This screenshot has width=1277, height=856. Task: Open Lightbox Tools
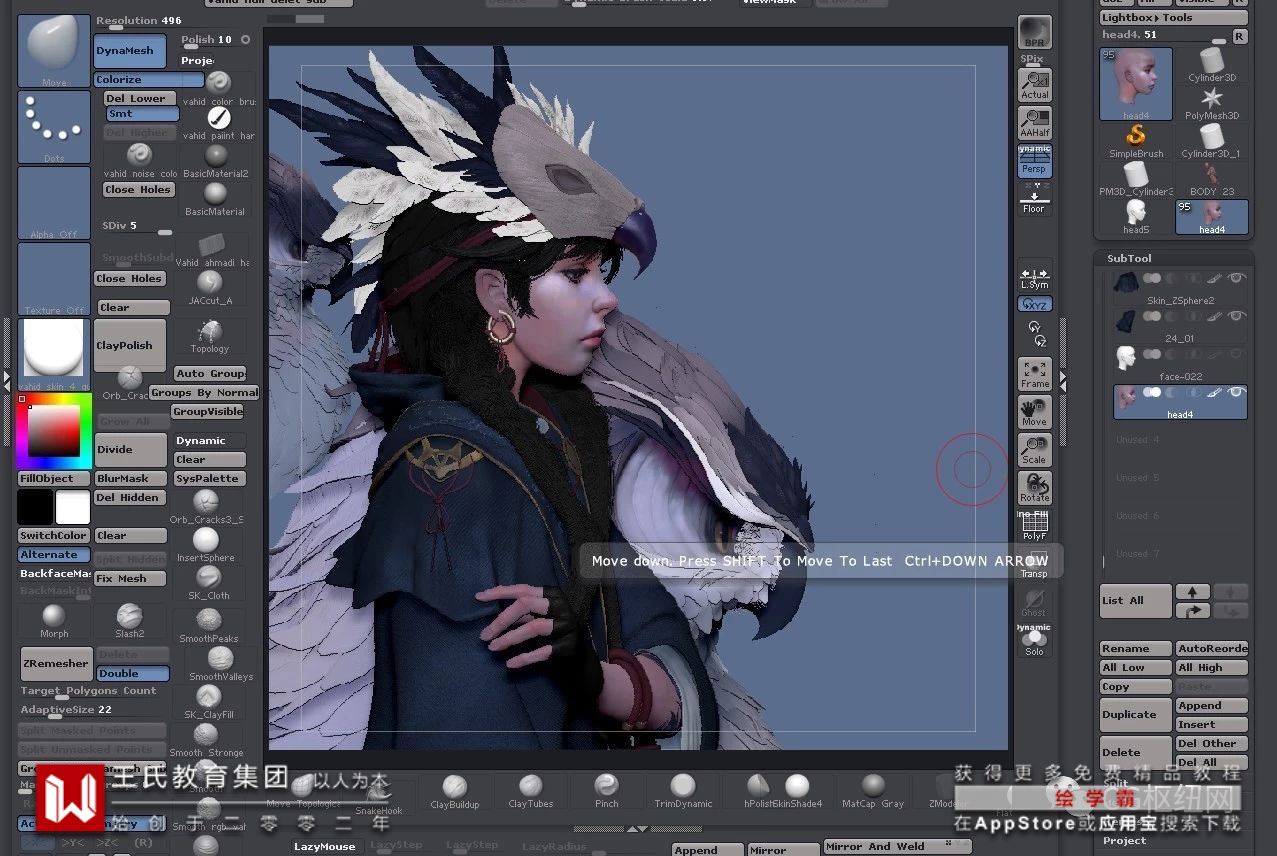pos(1174,17)
